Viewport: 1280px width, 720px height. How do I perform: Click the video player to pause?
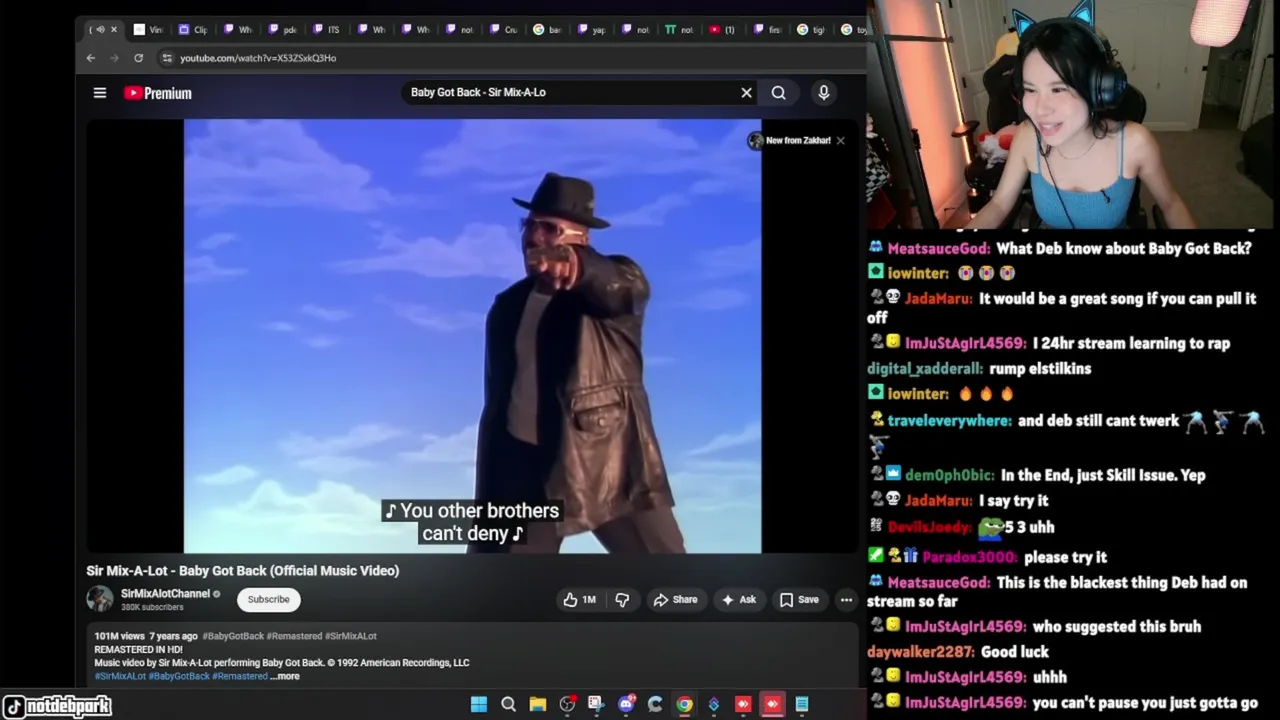(x=472, y=335)
